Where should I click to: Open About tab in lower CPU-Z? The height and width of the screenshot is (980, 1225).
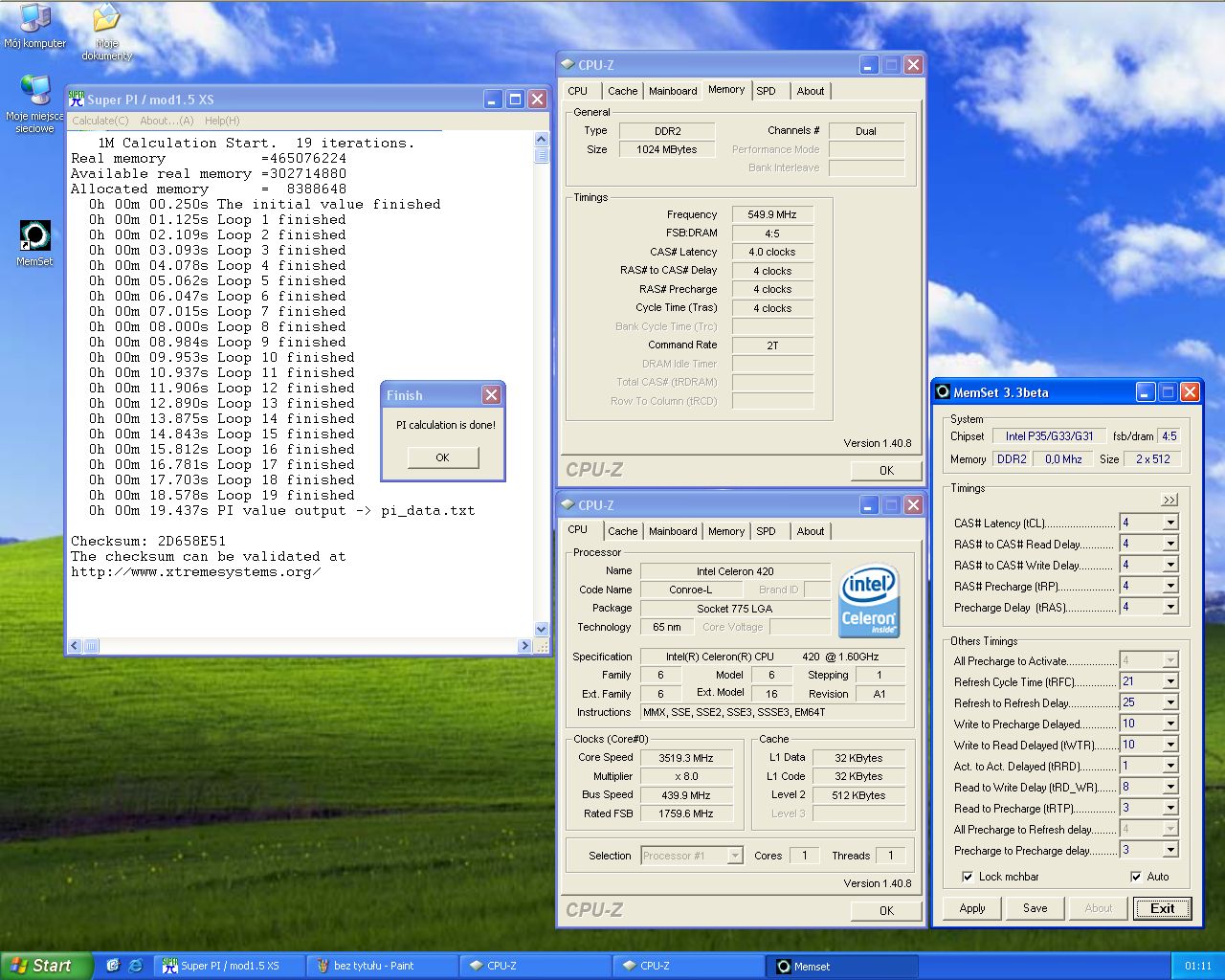click(x=811, y=531)
